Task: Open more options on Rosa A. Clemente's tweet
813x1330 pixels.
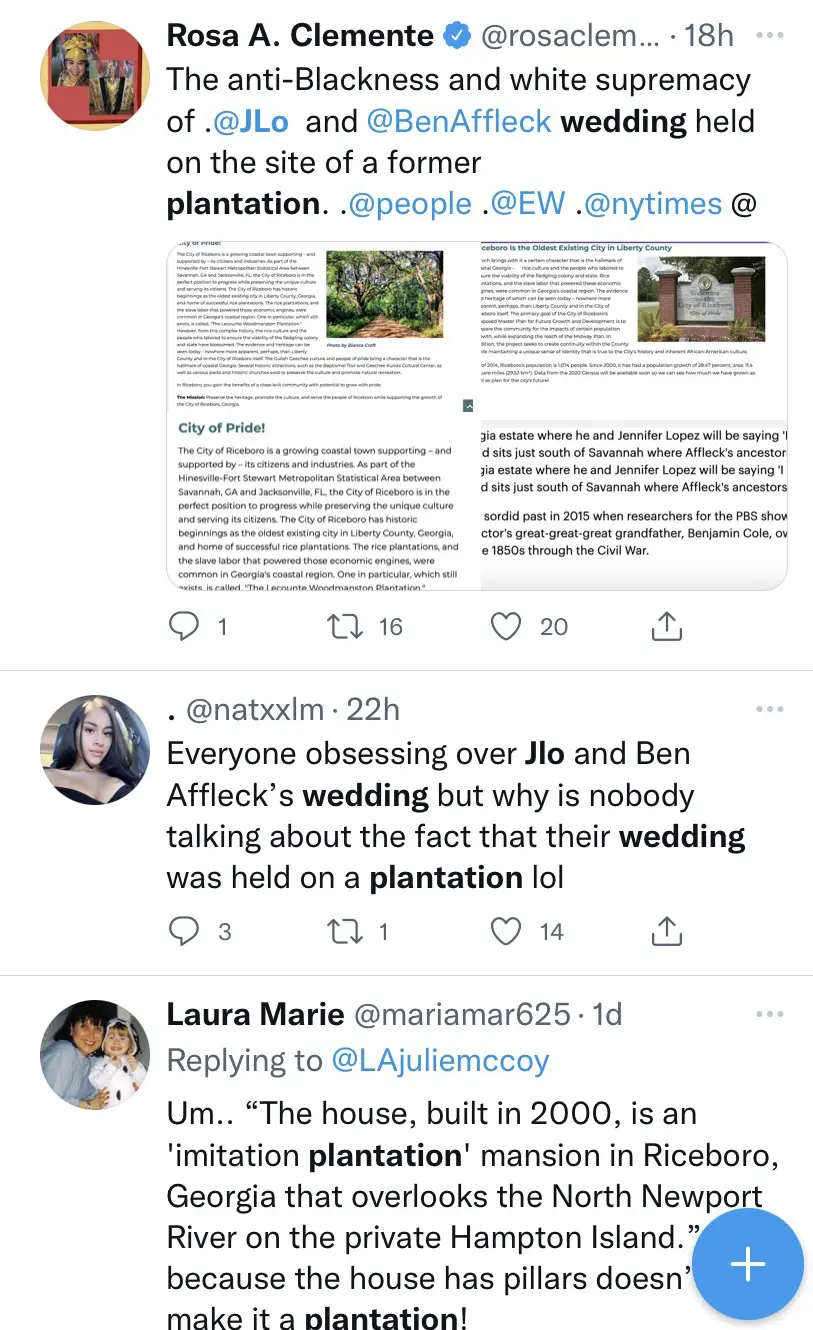Action: click(770, 35)
